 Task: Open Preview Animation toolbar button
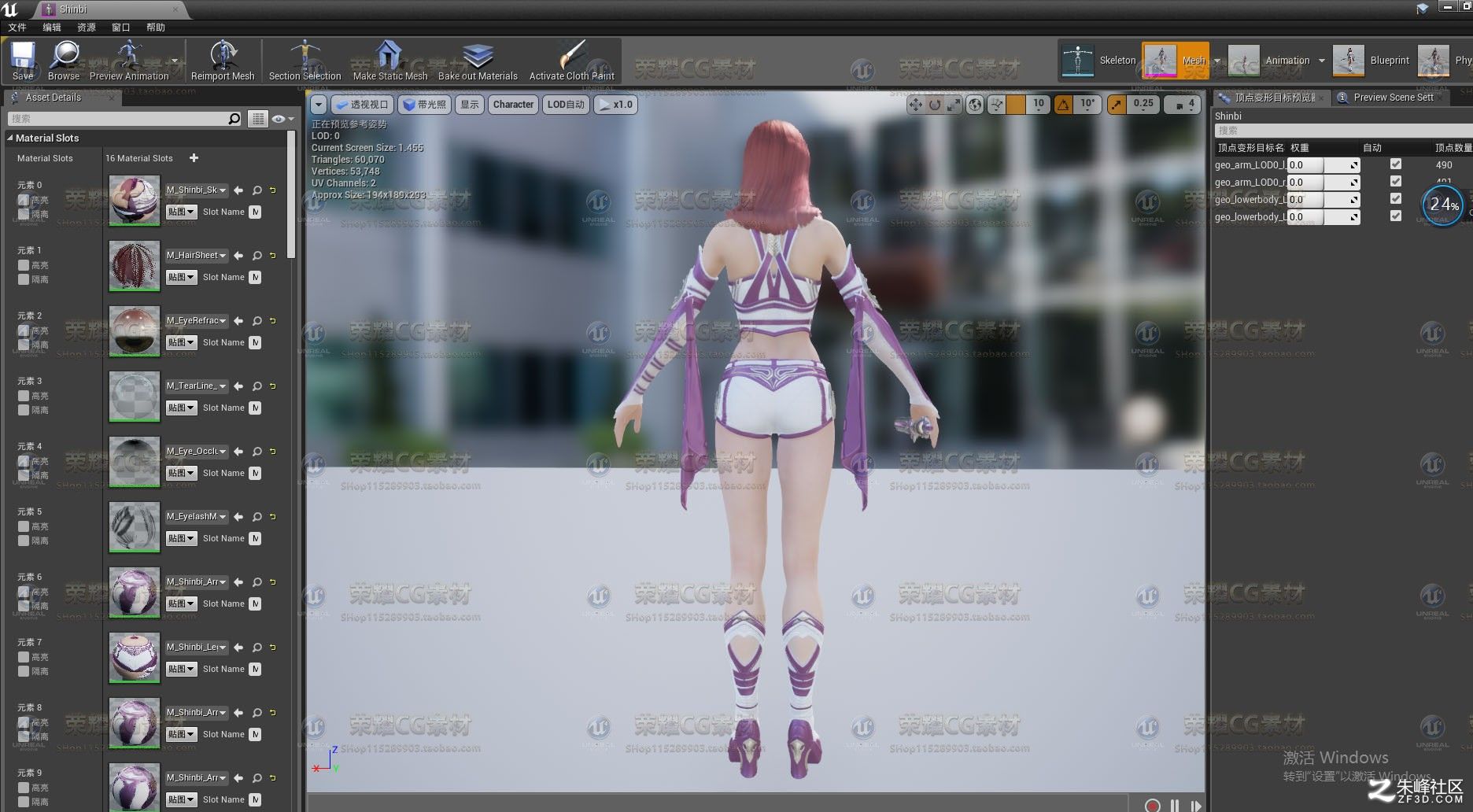pyautogui.click(x=129, y=61)
